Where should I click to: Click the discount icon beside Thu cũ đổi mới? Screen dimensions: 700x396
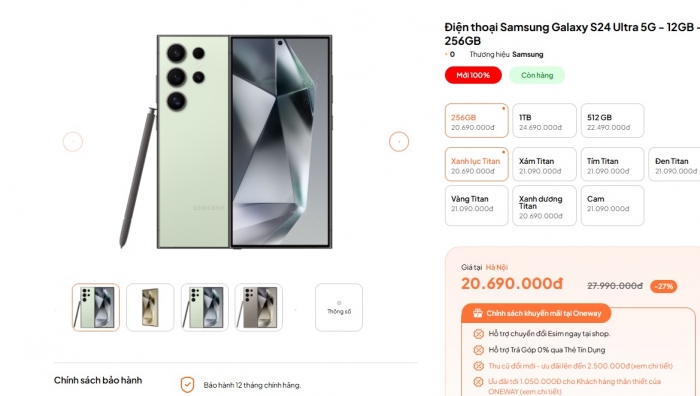click(478, 366)
